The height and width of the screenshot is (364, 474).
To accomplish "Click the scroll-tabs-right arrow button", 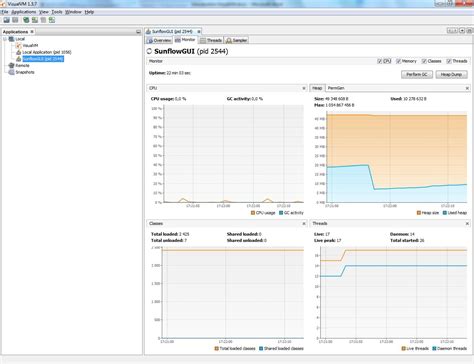I will click(x=455, y=31).
